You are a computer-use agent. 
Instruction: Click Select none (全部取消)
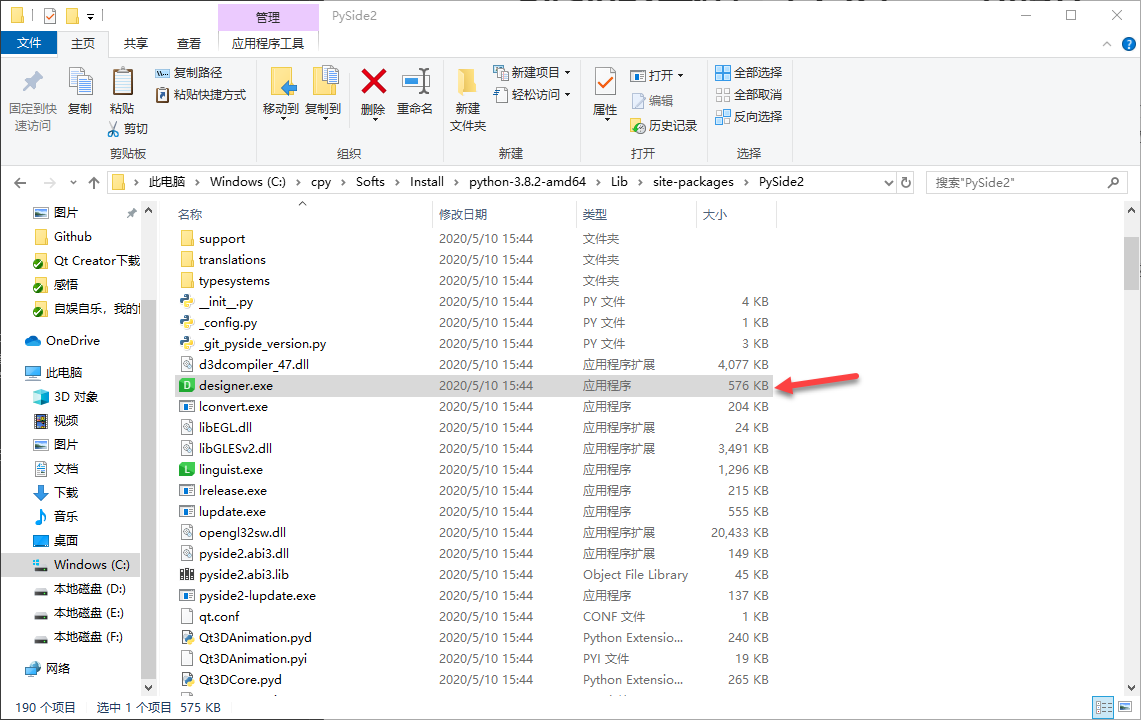tap(749, 95)
